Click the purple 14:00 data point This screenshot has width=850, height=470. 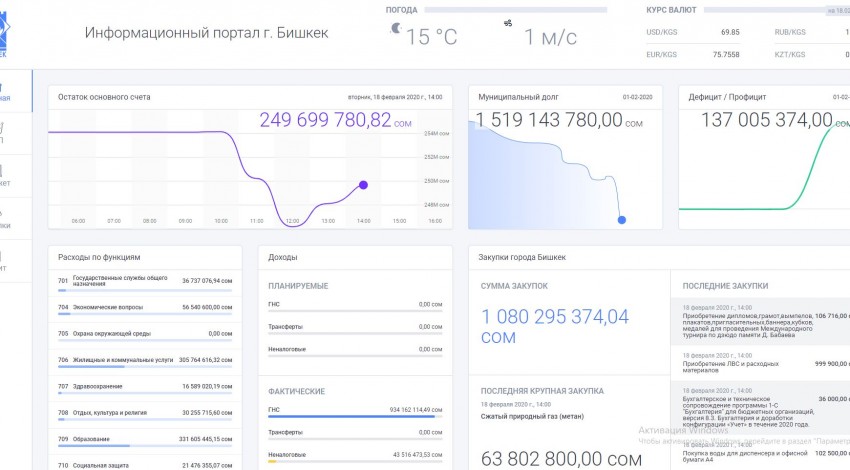(x=363, y=185)
